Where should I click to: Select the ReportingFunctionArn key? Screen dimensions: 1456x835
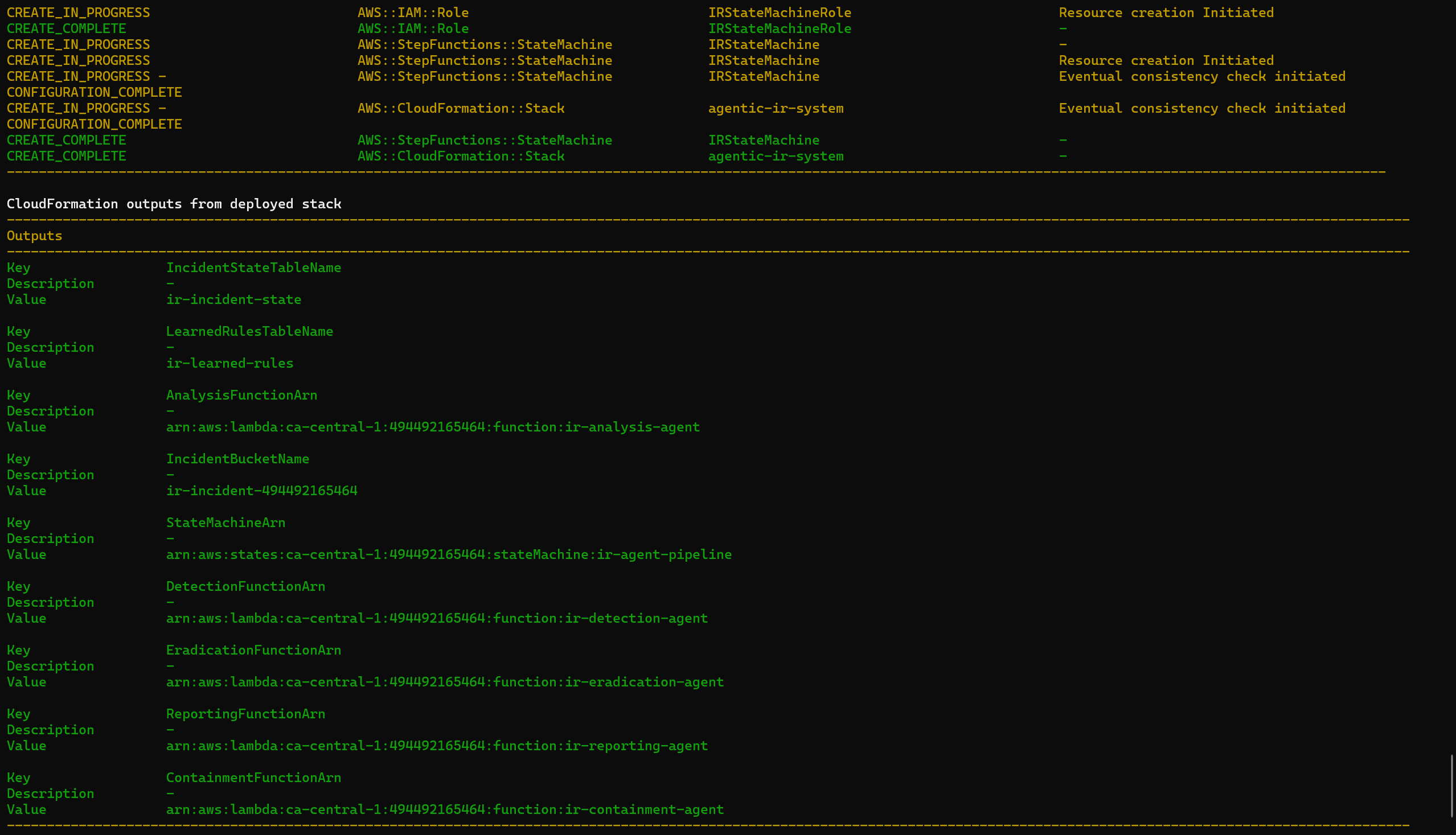point(245,714)
